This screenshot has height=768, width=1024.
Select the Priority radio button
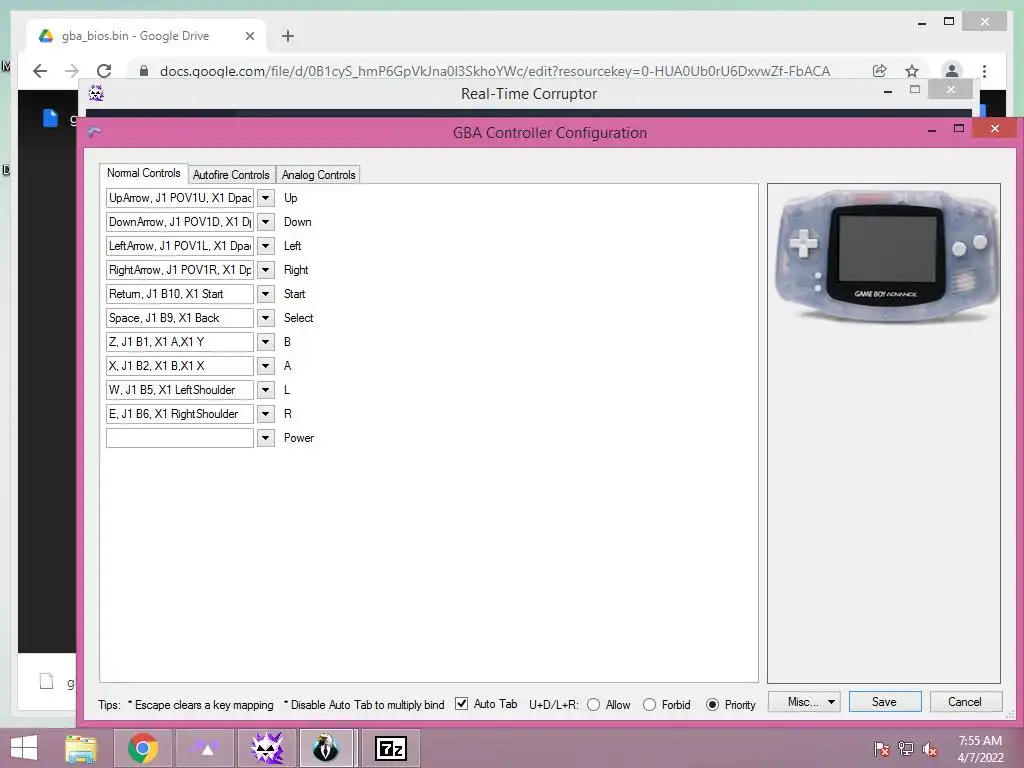pyautogui.click(x=712, y=705)
